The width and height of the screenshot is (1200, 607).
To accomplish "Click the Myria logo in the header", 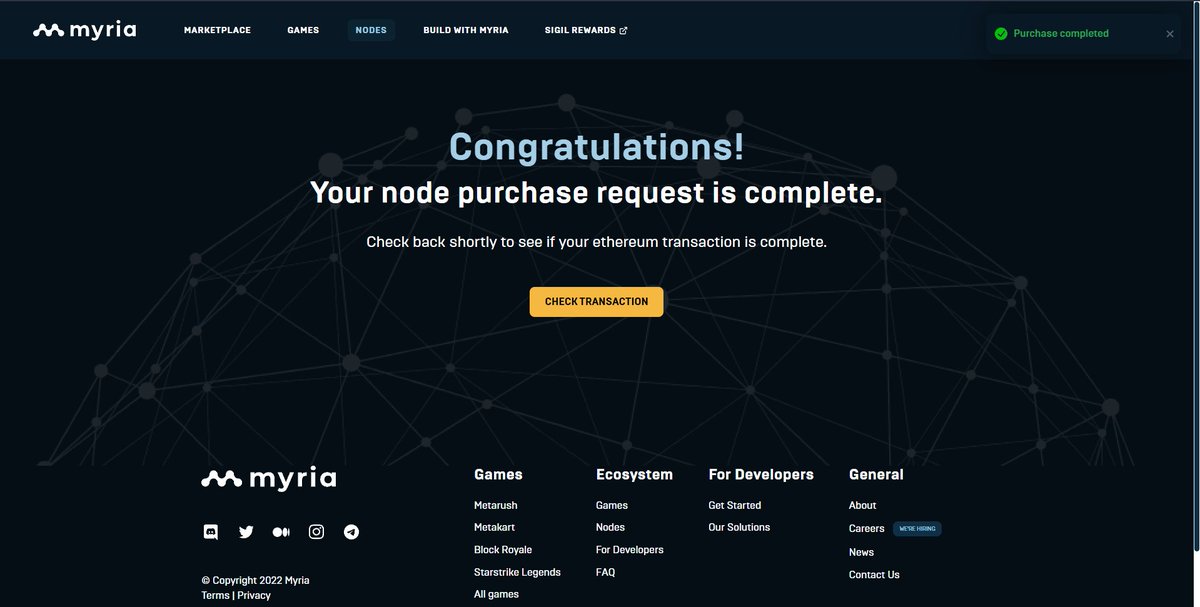I will [x=84, y=30].
